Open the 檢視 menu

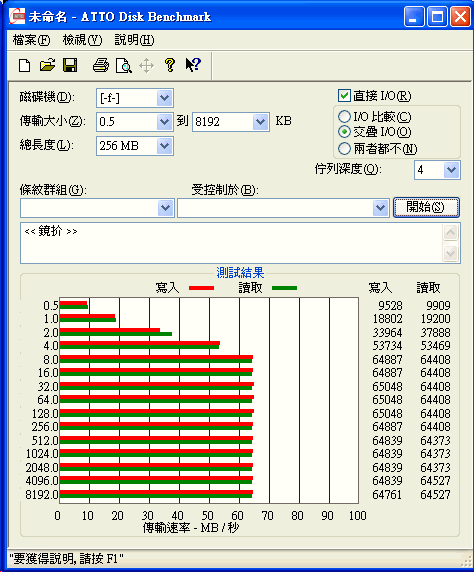click(x=82, y=40)
